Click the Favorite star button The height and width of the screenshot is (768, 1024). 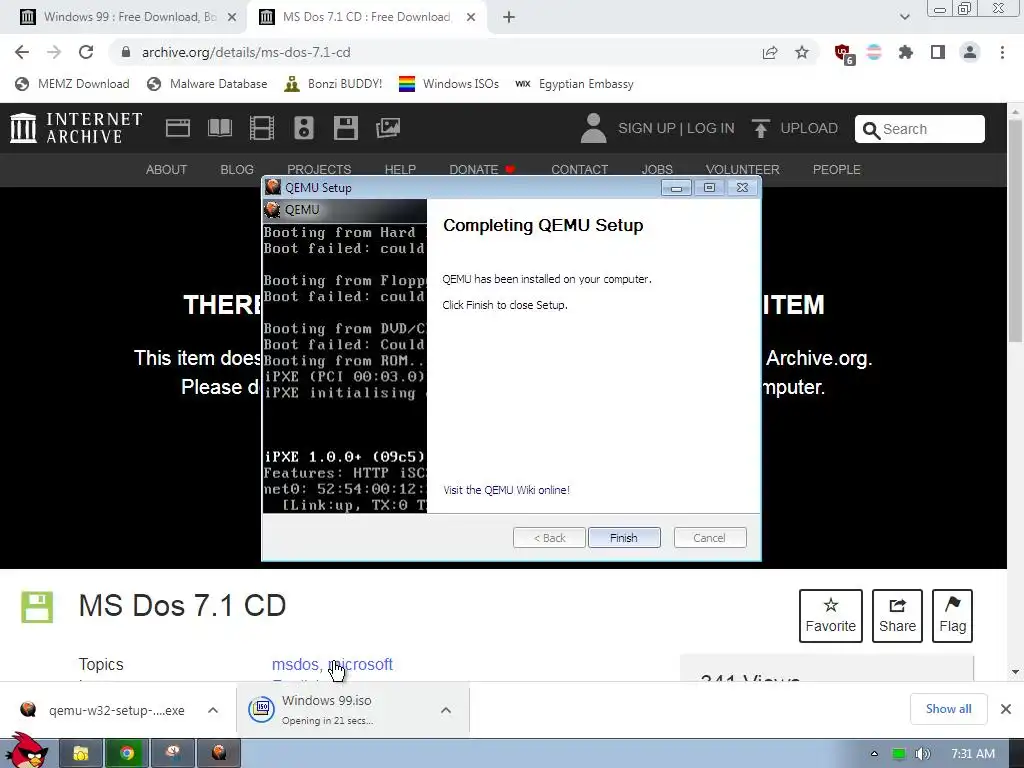(831, 616)
